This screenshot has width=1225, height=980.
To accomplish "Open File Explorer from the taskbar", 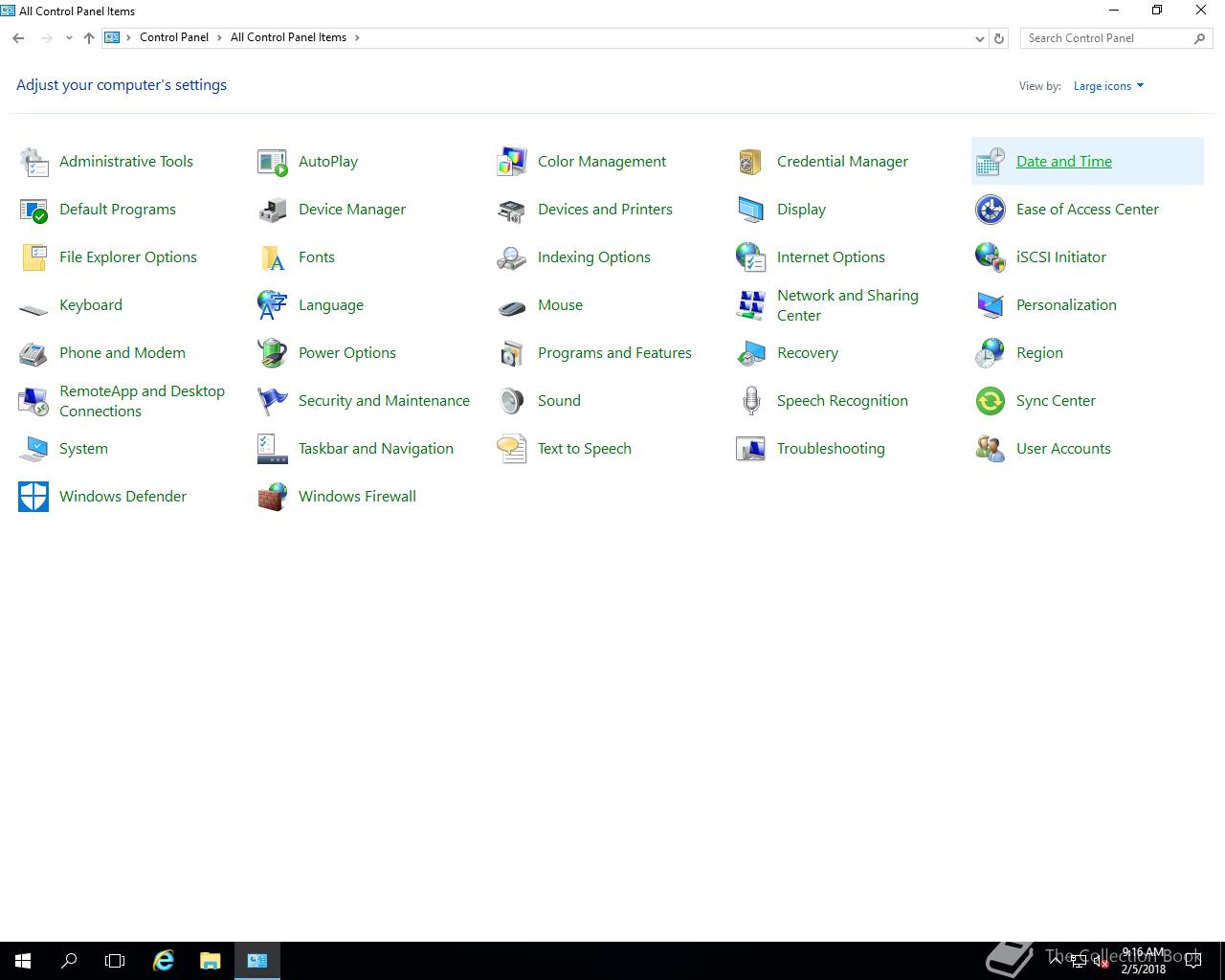I will coord(210,961).
